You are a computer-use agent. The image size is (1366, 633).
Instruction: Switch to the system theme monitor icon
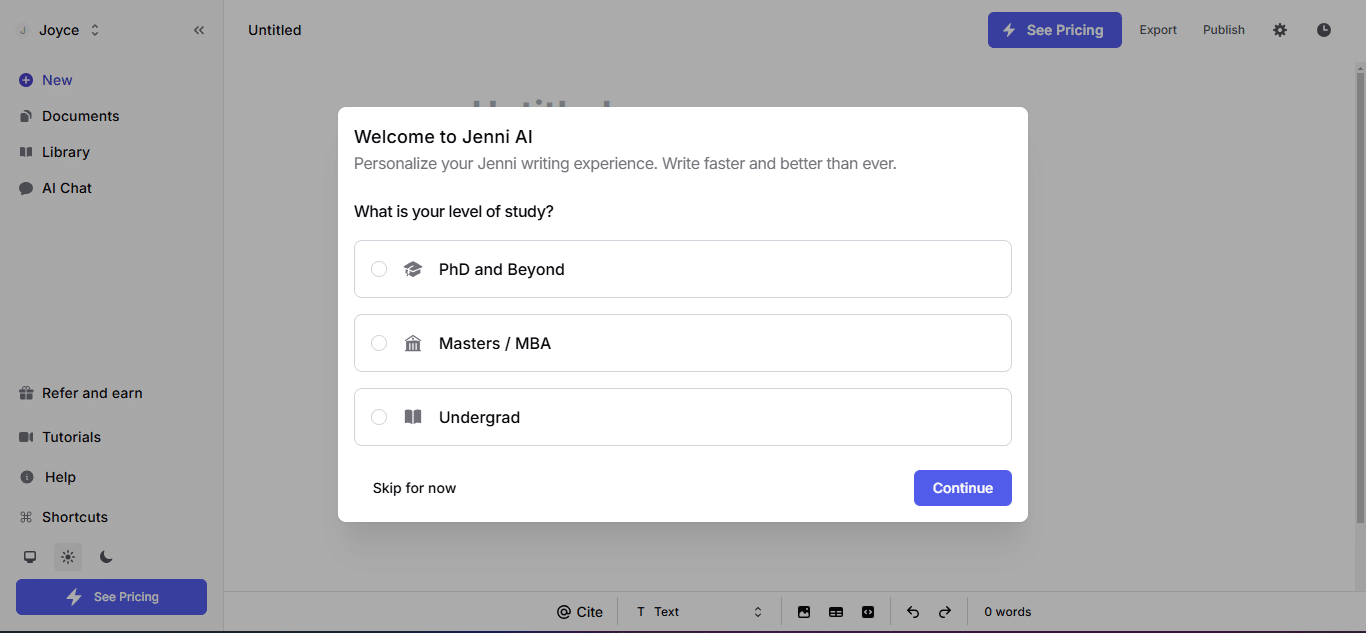pyautogui.click(x=30, y=557)
